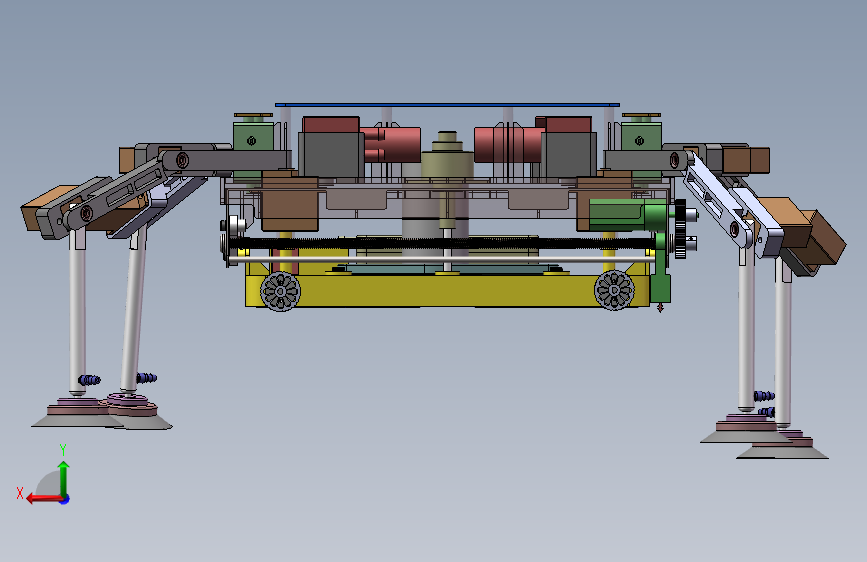Pick the right spoked wheel on the yellow frame
The image size is (867, 562).
pyautogui.click(x=614, y=290)
